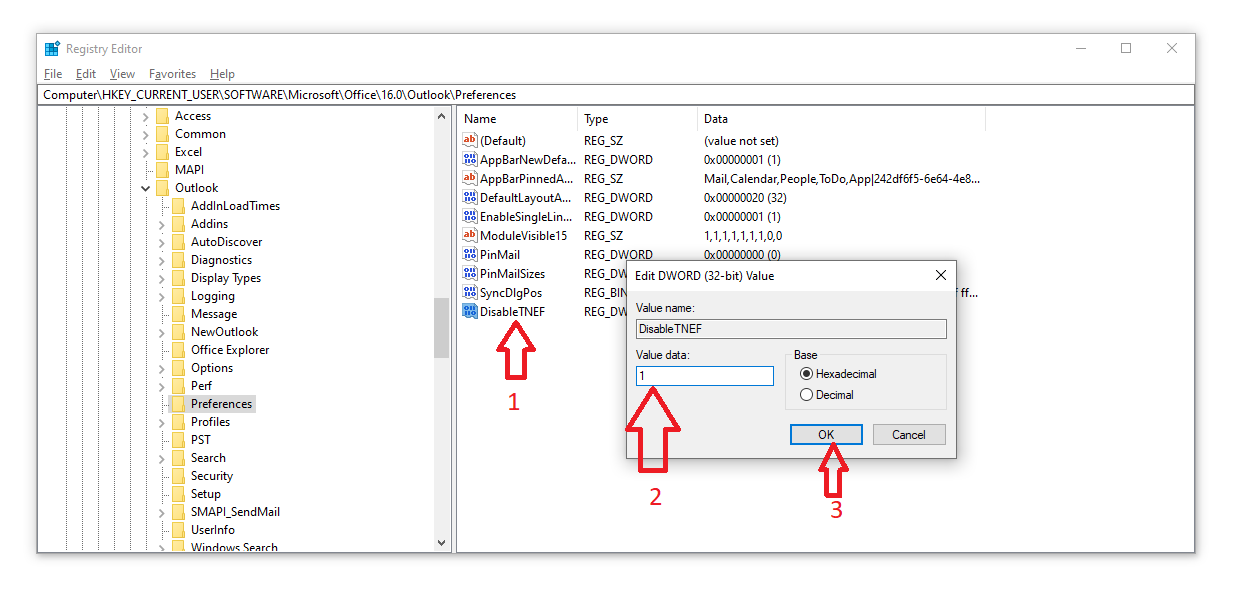Click the binary icon for PinMailSizes
Image resolution: width=1258 pixels, height=599 pixels.
click(x=470, y=274)
